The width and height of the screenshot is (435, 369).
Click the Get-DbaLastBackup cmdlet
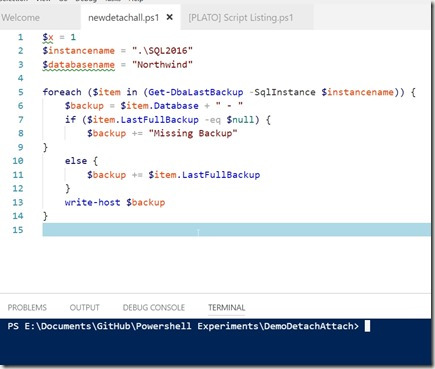[x=196, y=92]
